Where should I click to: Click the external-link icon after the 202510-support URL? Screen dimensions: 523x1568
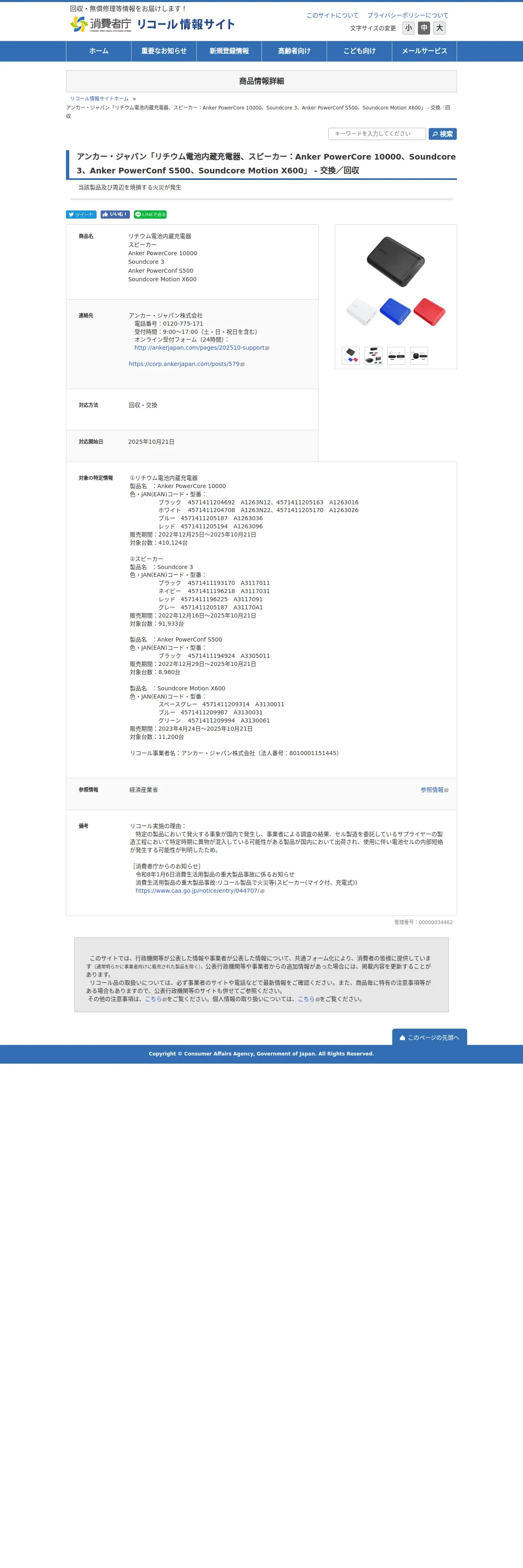click(x=267, y=348)
